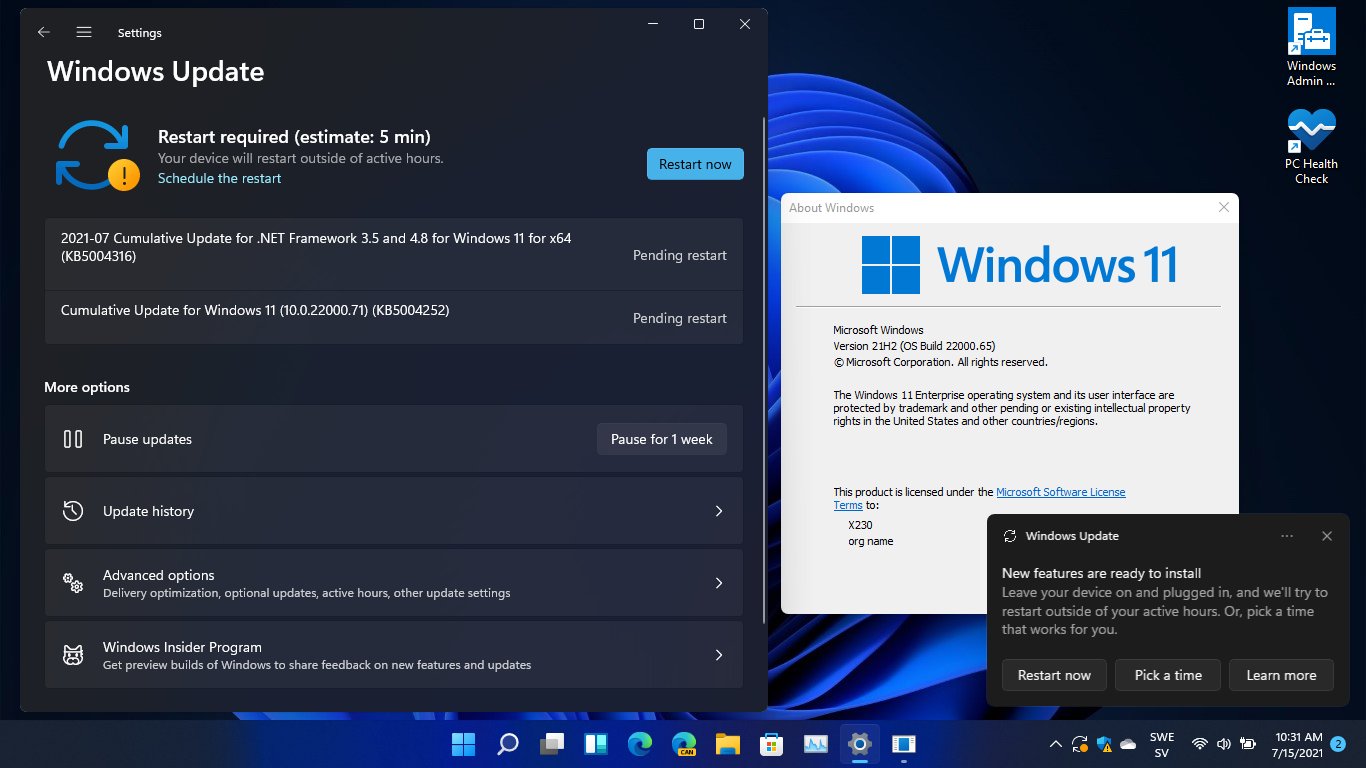Click the Windows Update sync status icon
Viewport: 1366px width, 768px height.
[x=97, y=156]
